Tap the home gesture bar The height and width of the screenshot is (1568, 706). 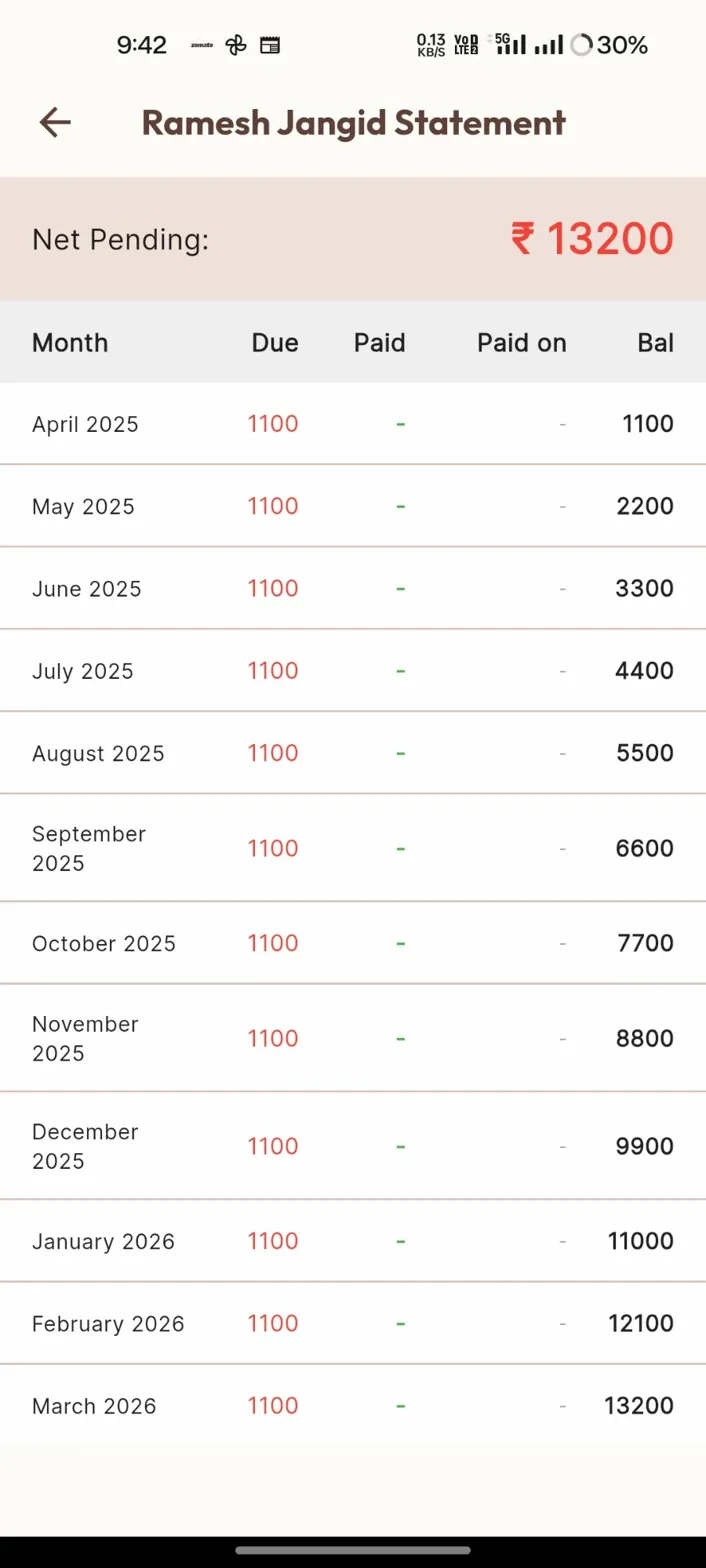[353, 1551]
